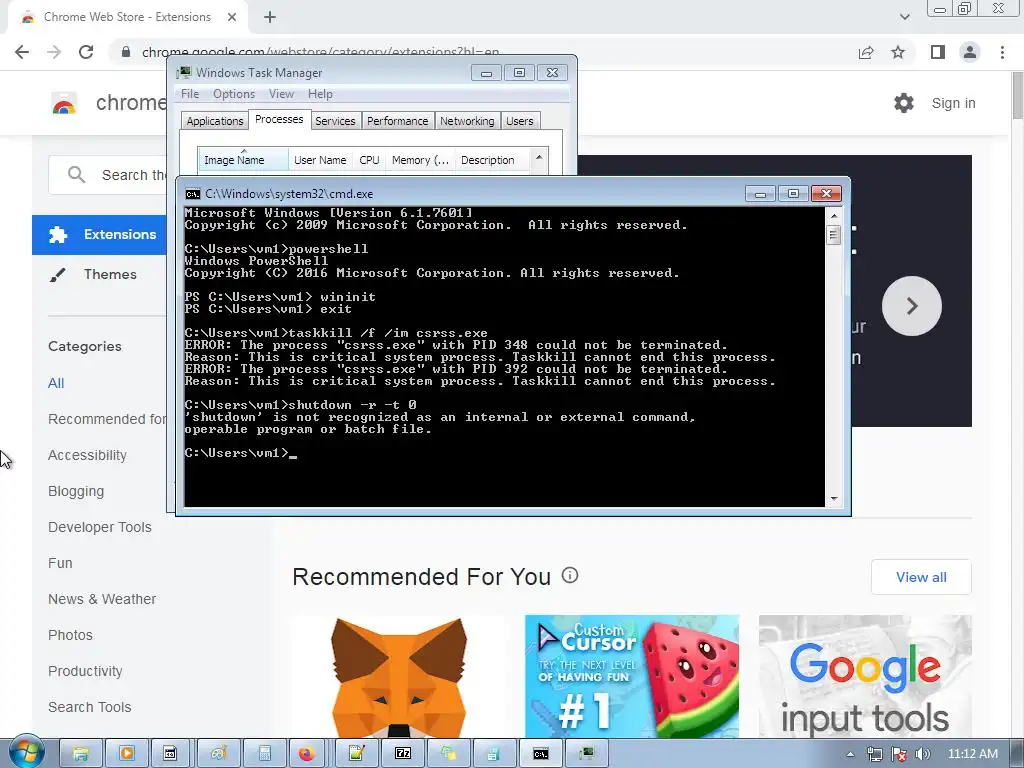The height and width of the screenshot is (768, 1024).
Task: Close the Chrome Web Store tab
Action: click(x=232, y=17)
